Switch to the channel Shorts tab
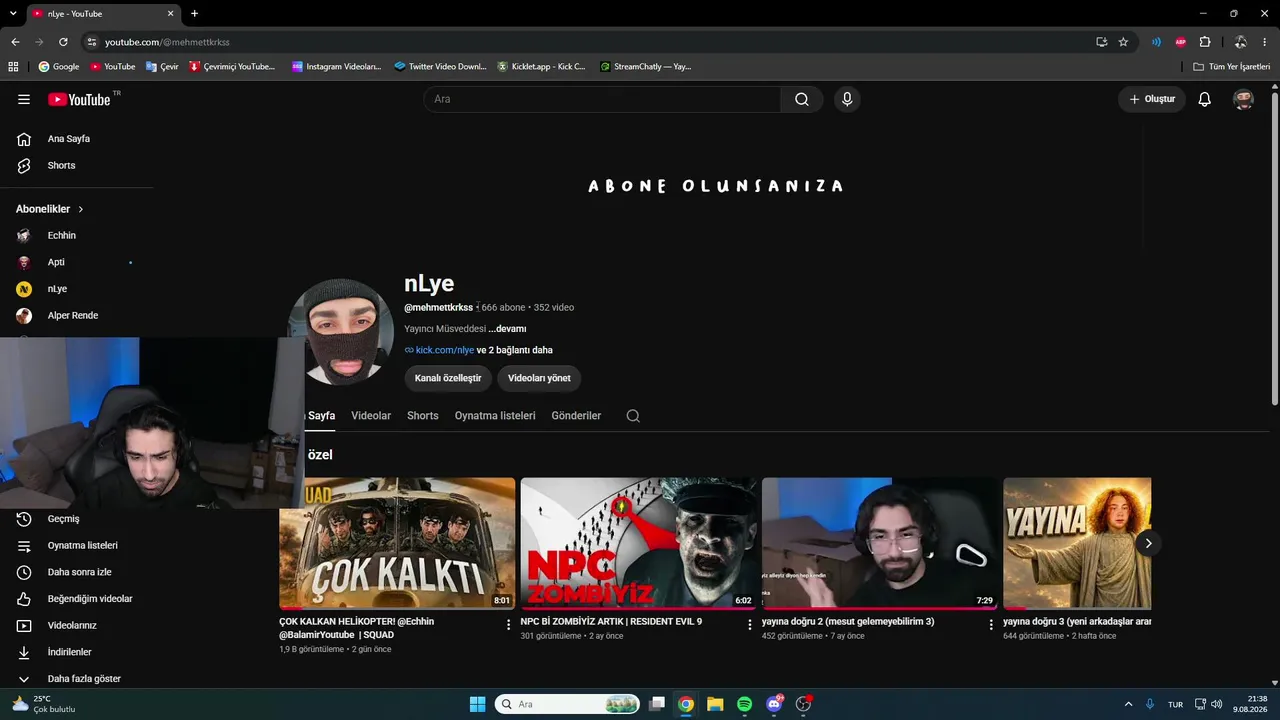 [x=423, y=416]
